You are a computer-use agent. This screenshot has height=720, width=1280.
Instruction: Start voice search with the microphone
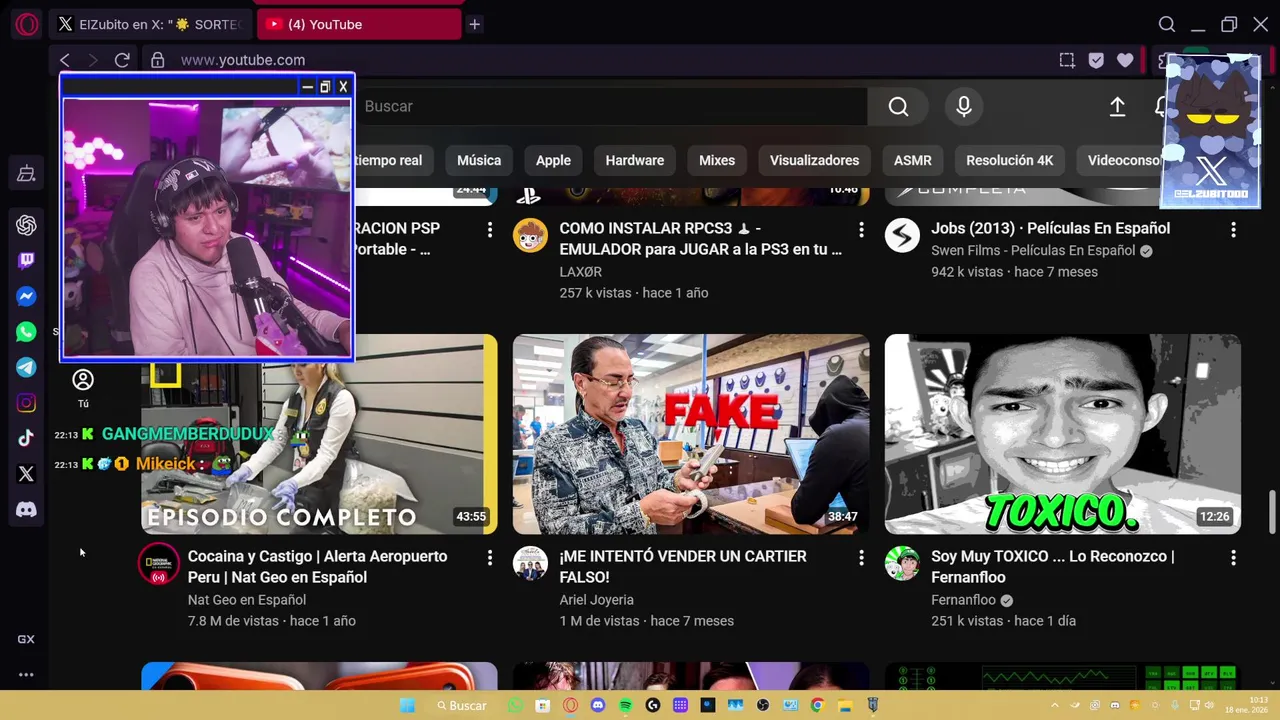point(964,107)
